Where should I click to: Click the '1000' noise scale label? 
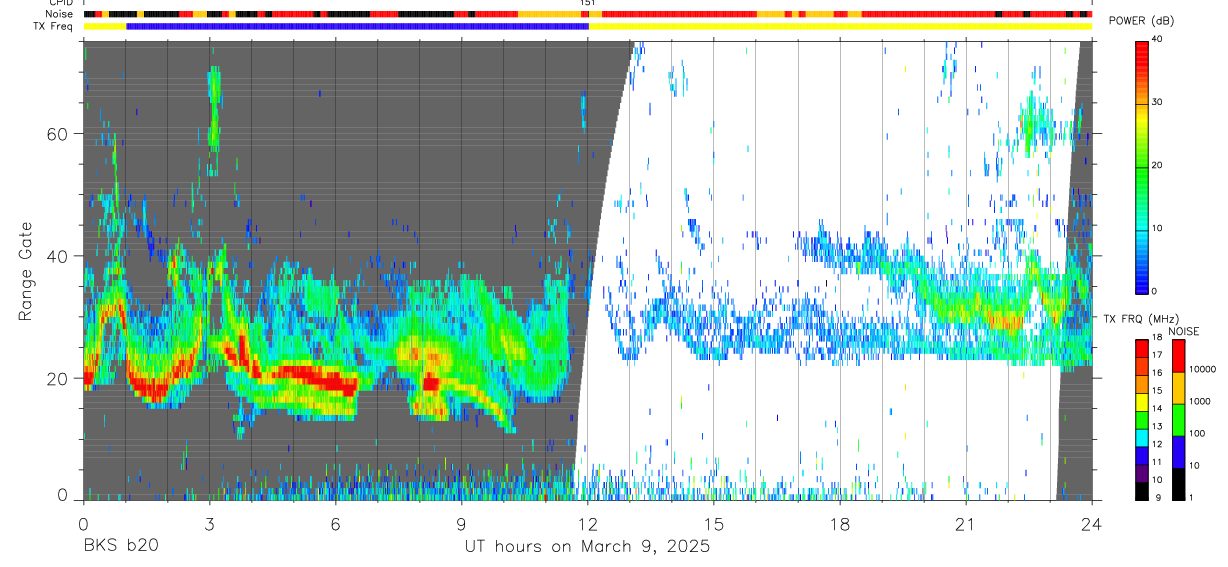(x=1201, y=402)
